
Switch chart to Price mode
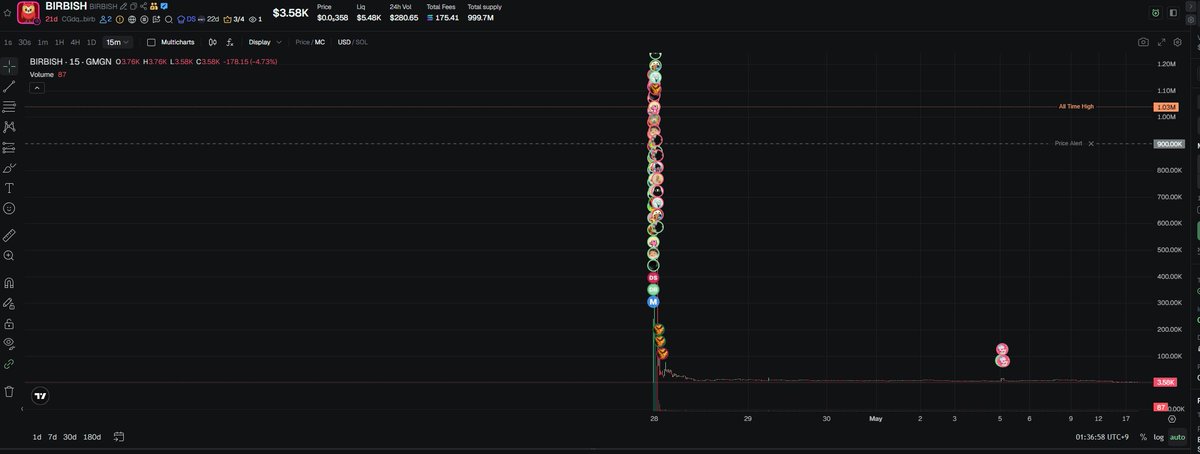302,42
